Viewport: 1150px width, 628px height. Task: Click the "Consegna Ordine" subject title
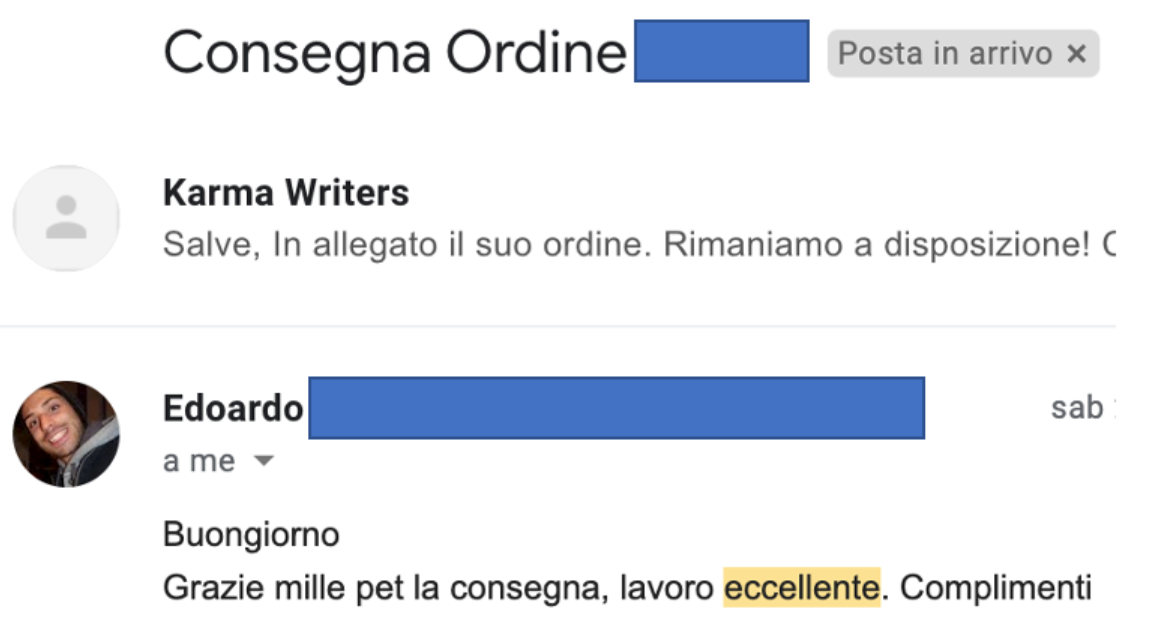point(394,52)
